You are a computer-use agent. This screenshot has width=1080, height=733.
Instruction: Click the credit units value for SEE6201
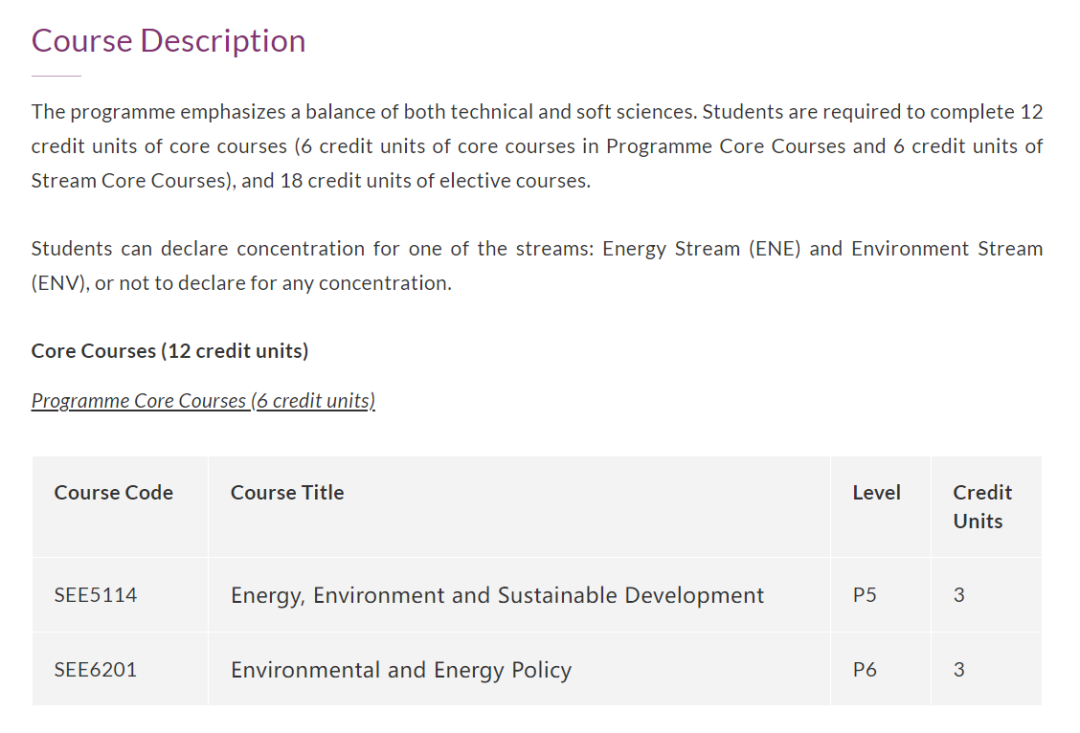(x=959, y=669)
